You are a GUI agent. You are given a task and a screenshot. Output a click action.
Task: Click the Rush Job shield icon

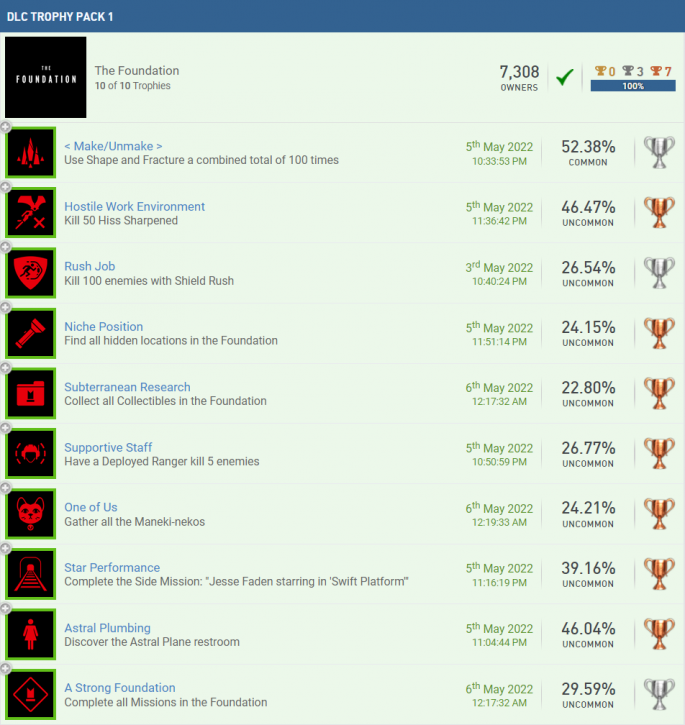[x=31, y=273]
